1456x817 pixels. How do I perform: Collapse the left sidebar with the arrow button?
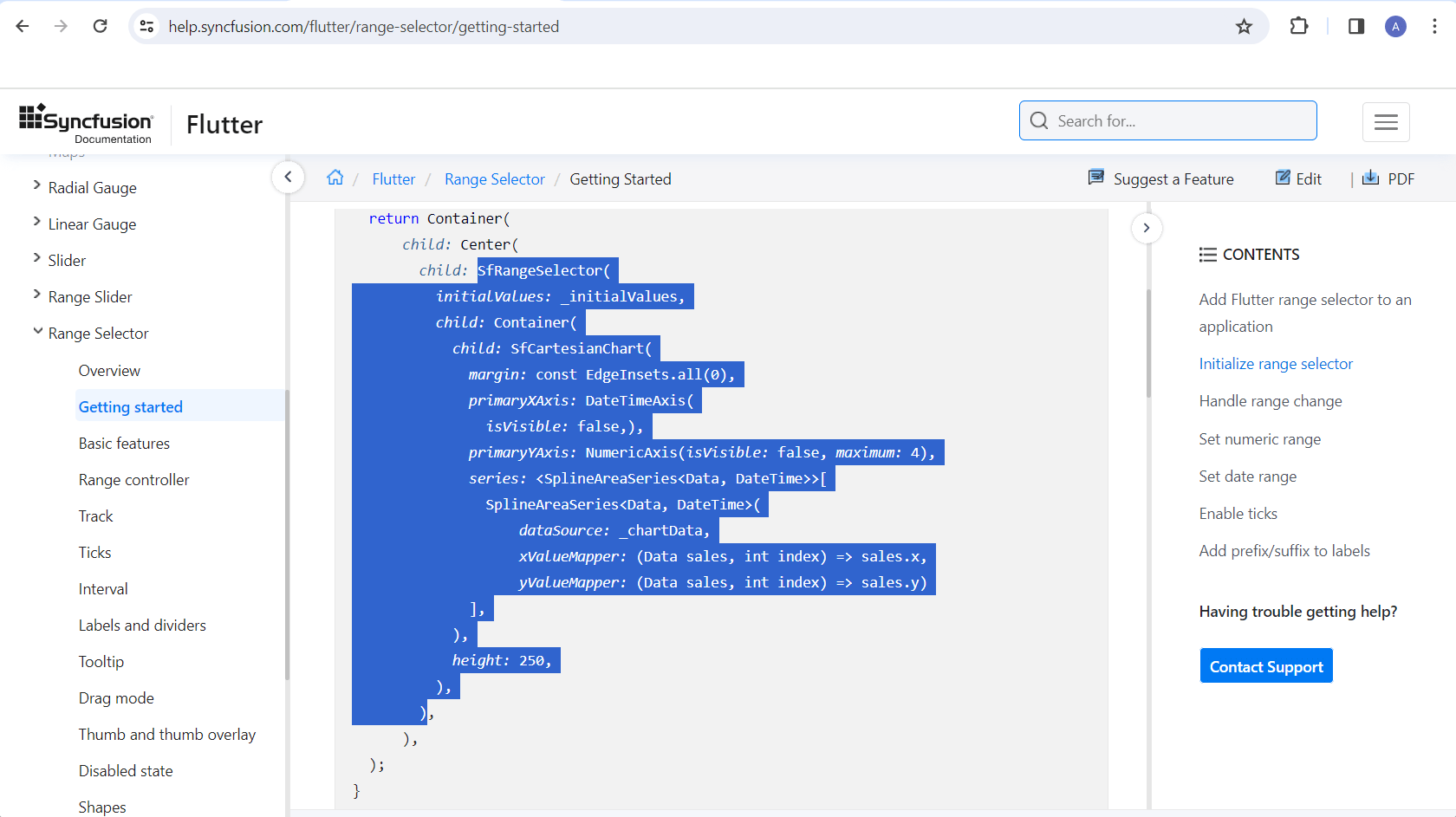[x=288, y=178]
